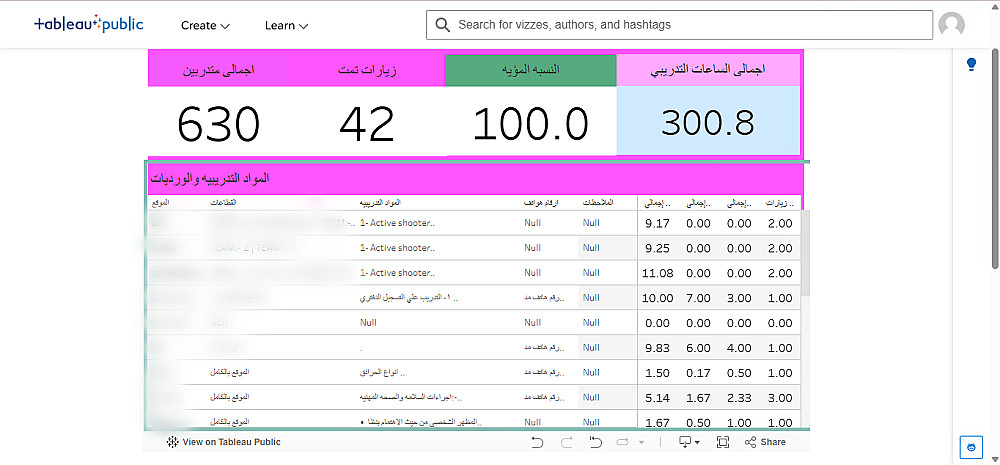Expand the Learn menu
This screenshot has width=1000, height=465.
[286, 26]
